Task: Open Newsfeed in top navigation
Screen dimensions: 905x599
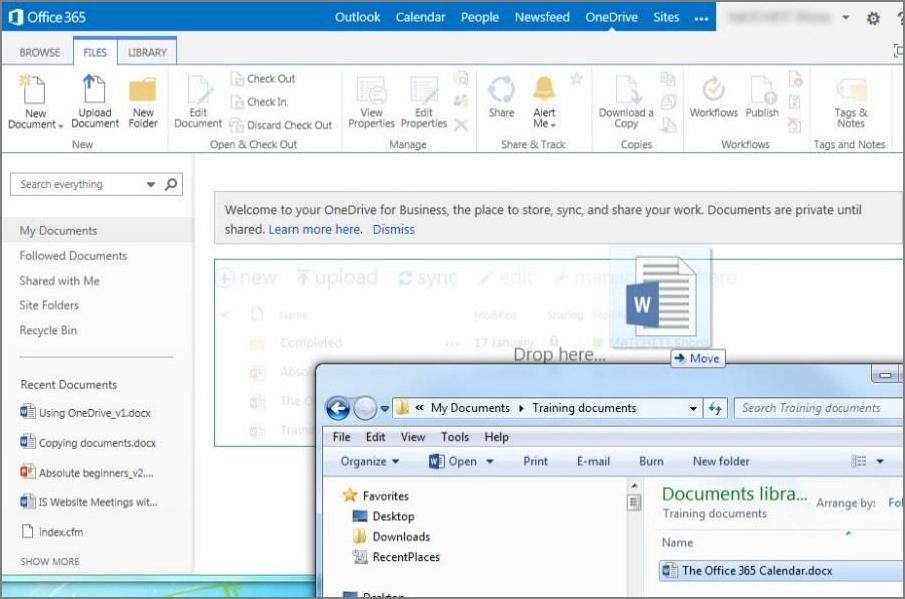Action: [x=542, y=17]
